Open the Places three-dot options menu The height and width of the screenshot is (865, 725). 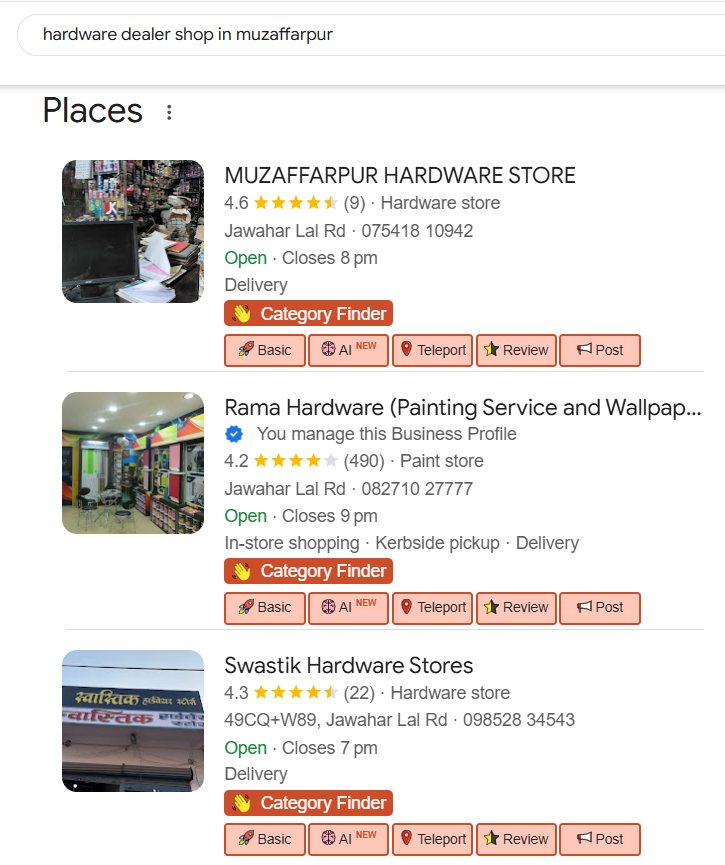169,112
